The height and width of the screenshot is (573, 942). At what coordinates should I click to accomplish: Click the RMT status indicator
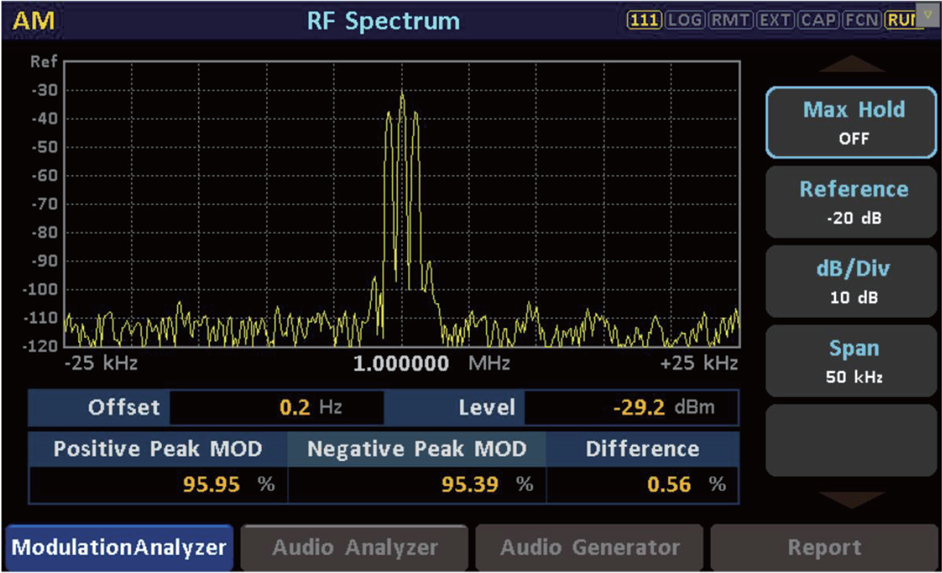click(x=730, y=20)
